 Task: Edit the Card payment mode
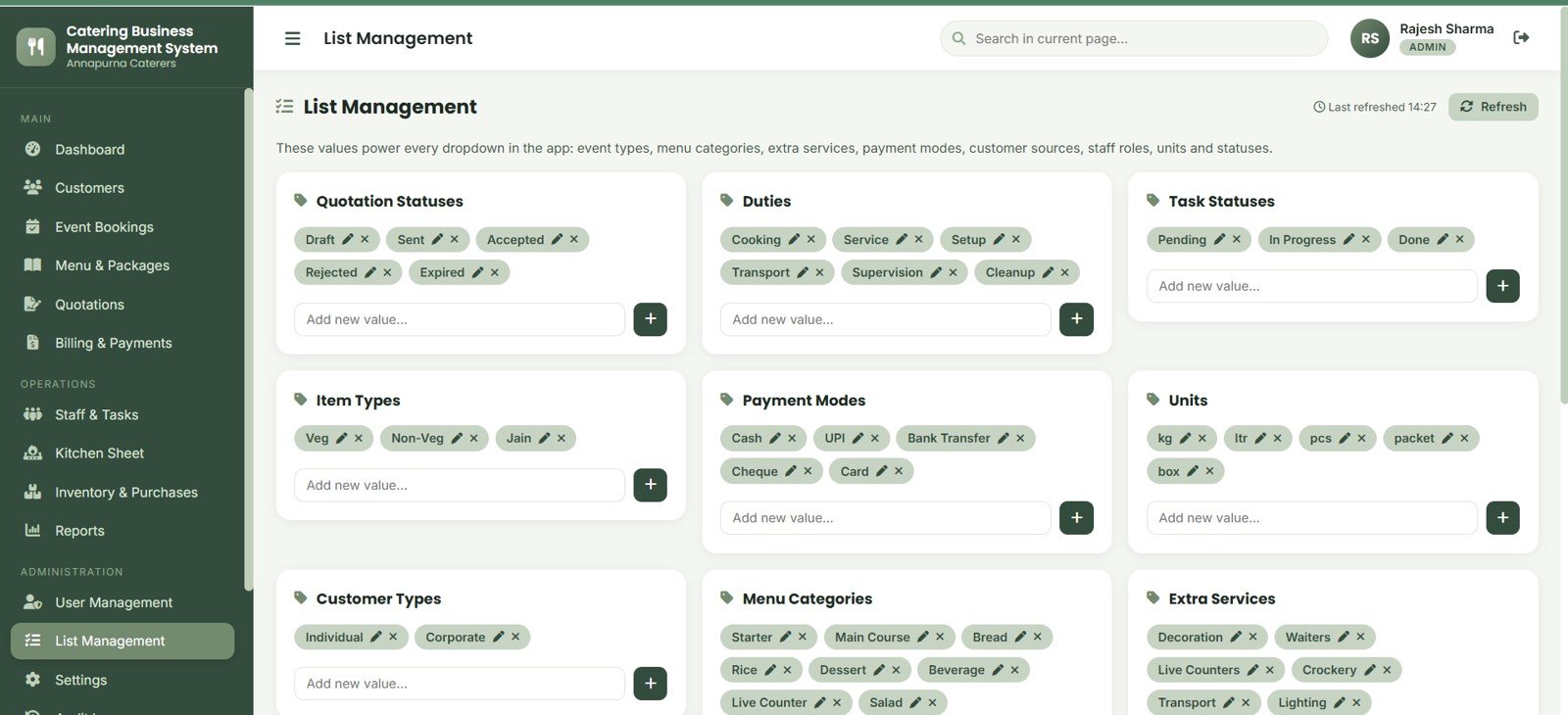point(881,471)
